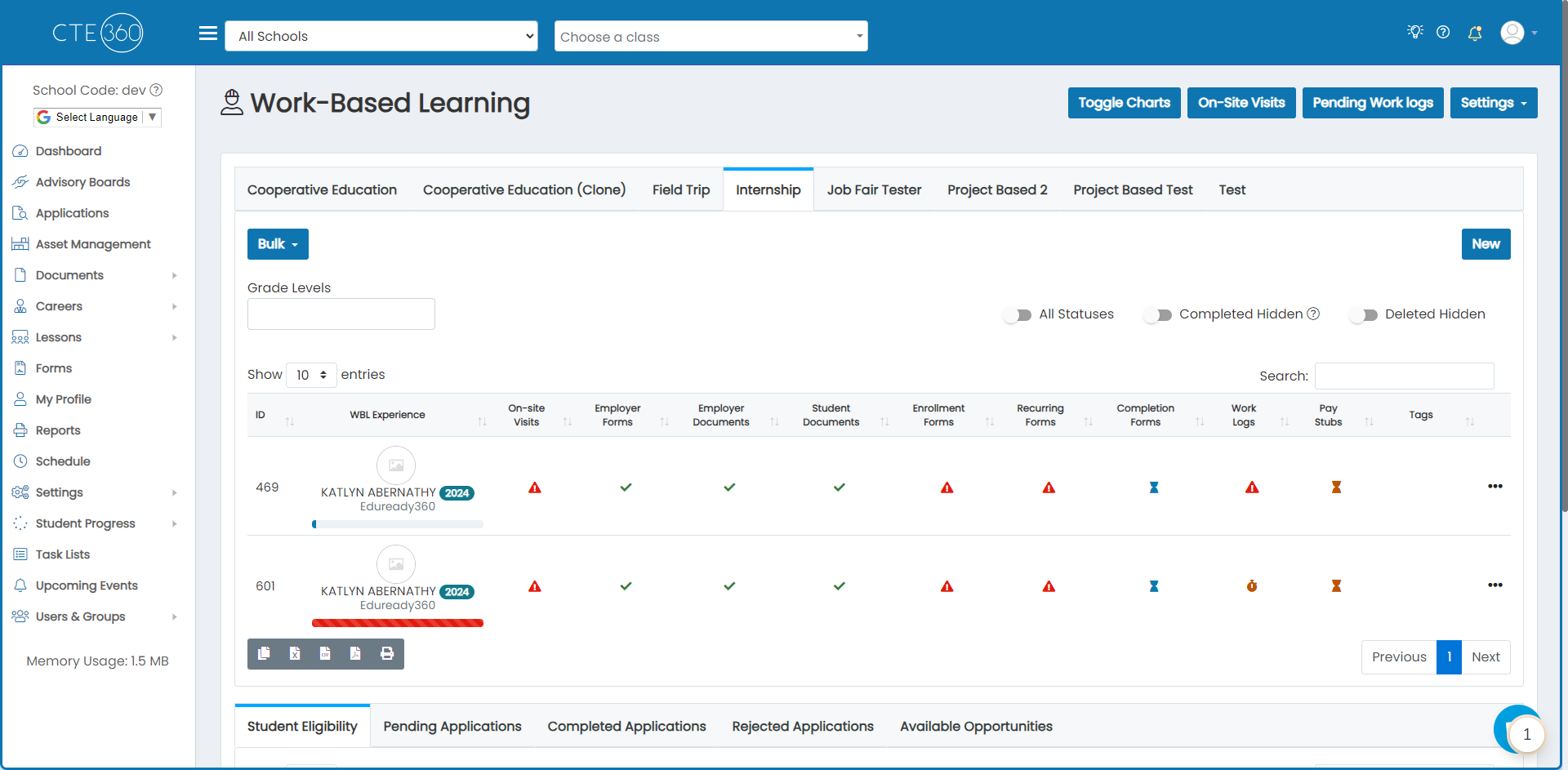
Task: Click Work Logs stopwatch icon for ID 601
Action: click(1252, 586)
